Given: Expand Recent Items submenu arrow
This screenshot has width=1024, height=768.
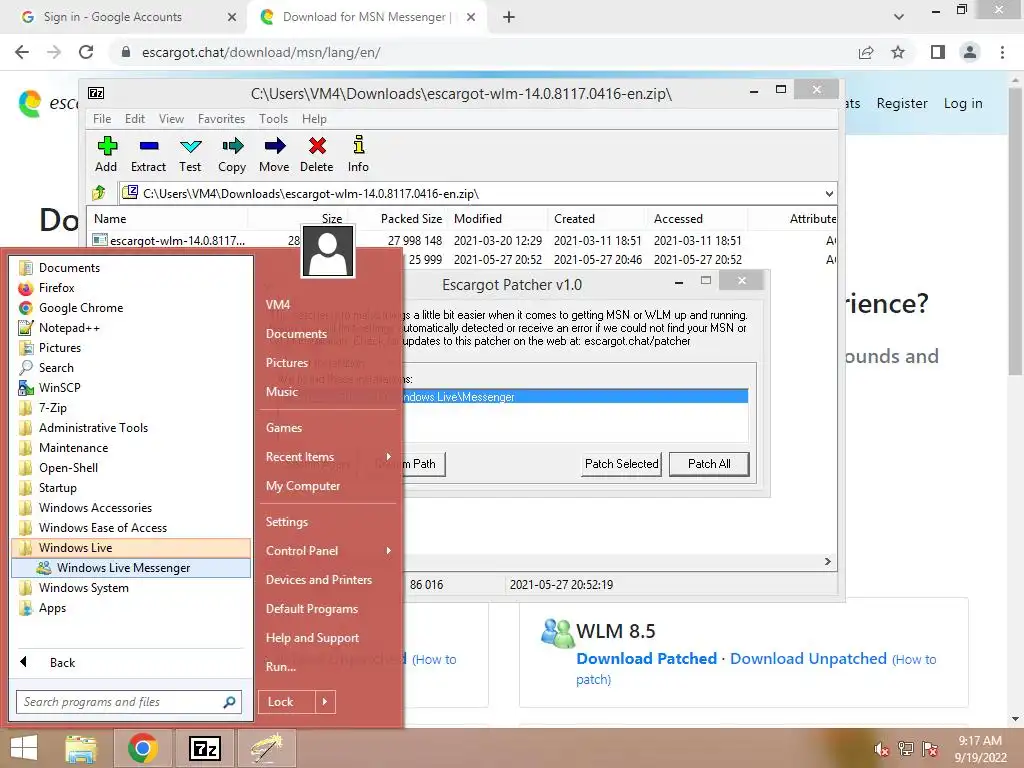Looking at the screenshot, I should click(x=389, y=456).
